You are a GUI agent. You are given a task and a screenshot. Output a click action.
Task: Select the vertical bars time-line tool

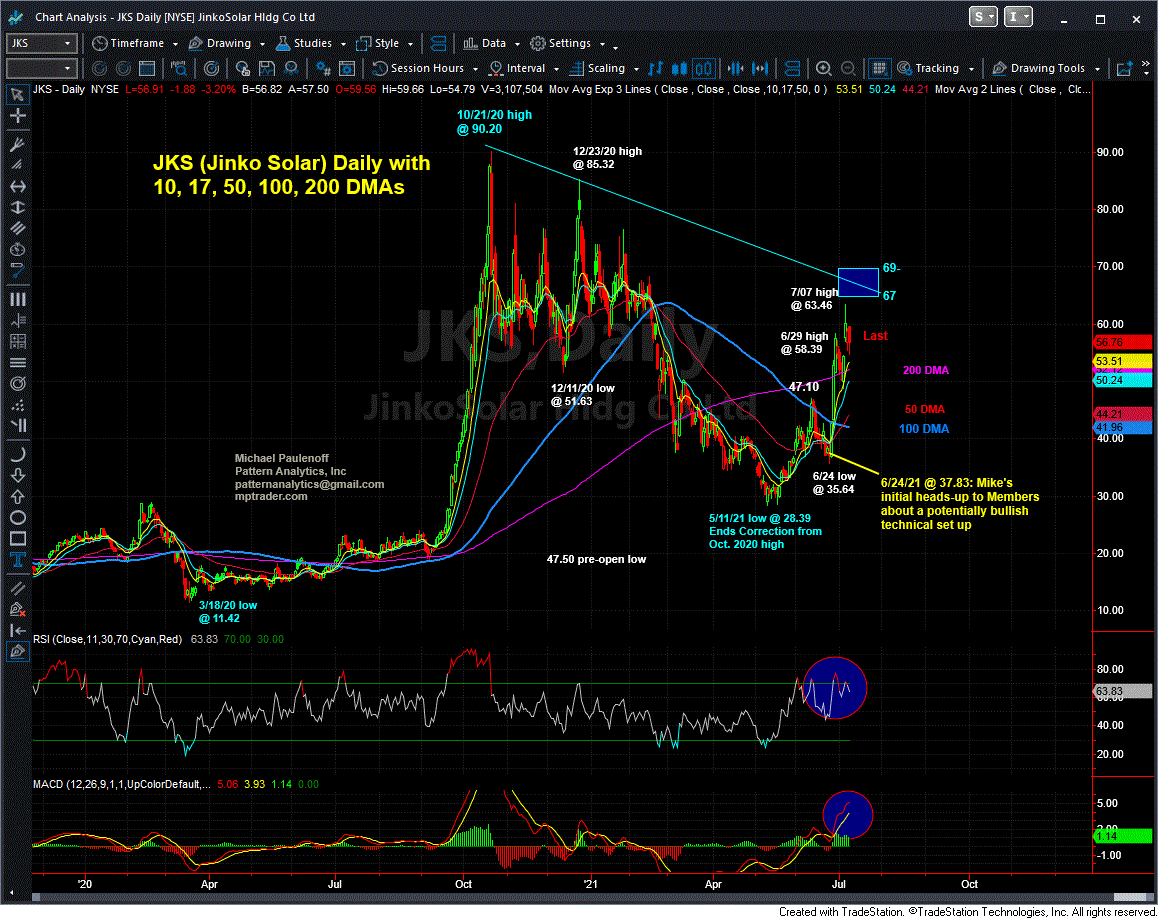[18, 299]
